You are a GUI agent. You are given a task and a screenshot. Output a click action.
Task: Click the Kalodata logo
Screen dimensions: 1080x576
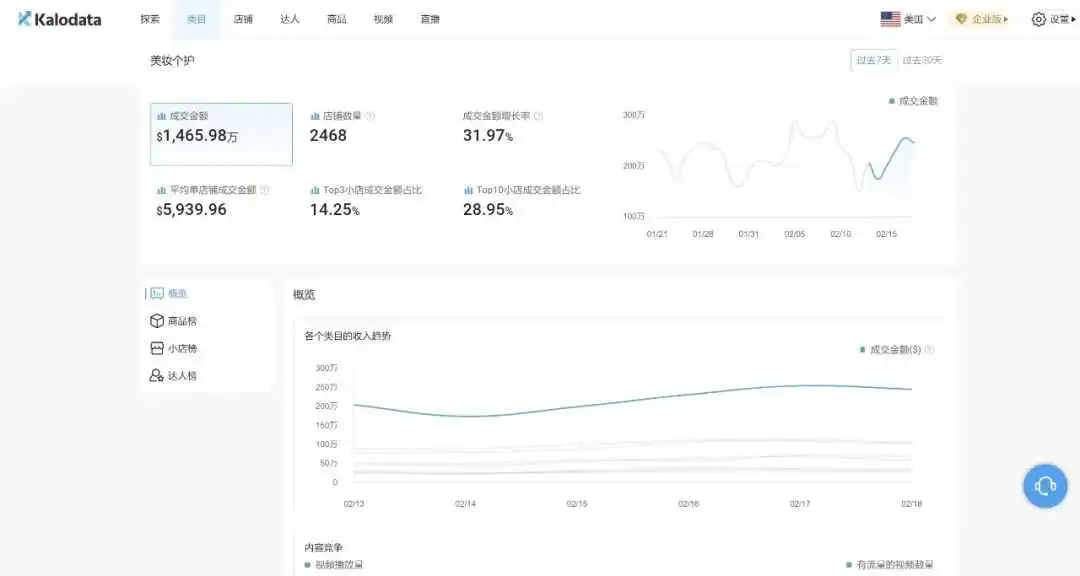tap(59, 19)
